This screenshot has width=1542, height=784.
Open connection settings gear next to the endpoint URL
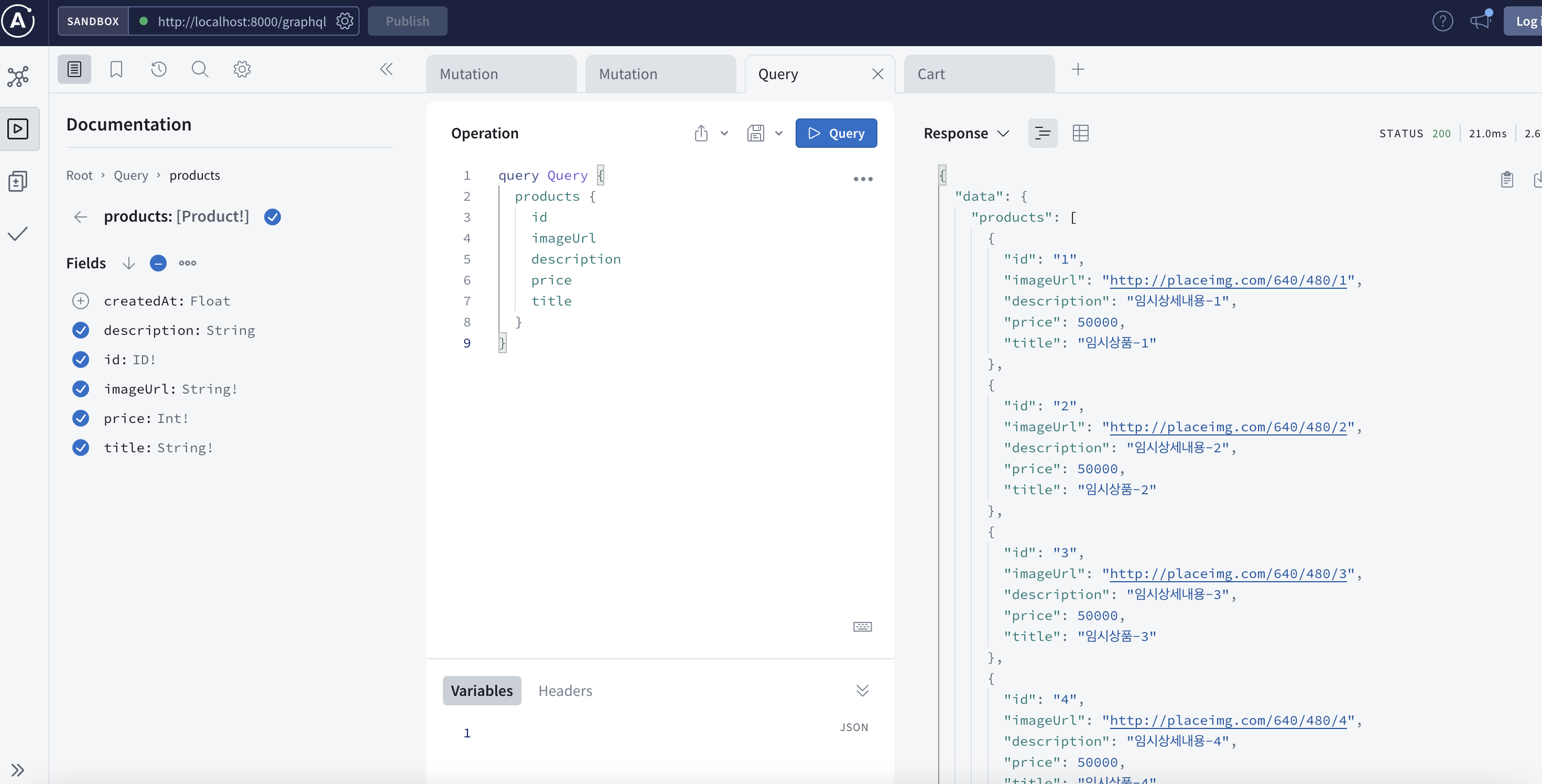pos(344,21)
